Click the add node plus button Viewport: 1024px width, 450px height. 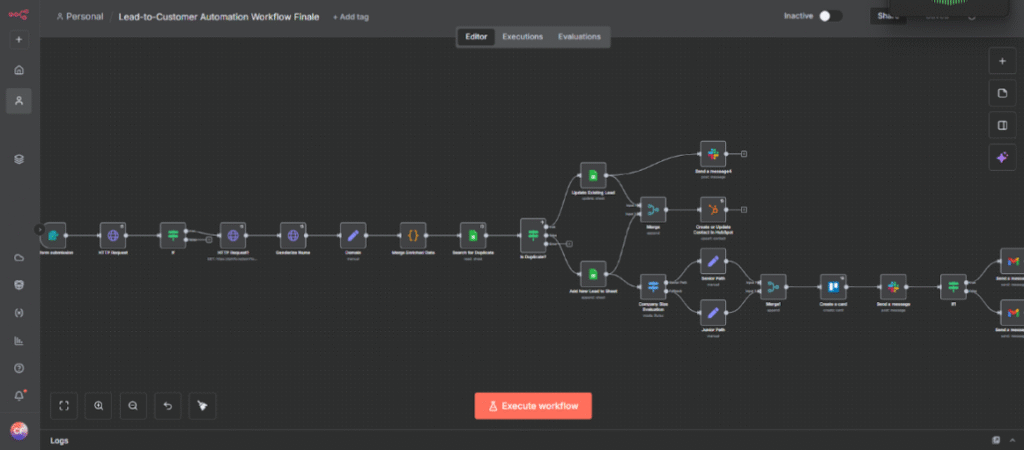[1002, 61]
